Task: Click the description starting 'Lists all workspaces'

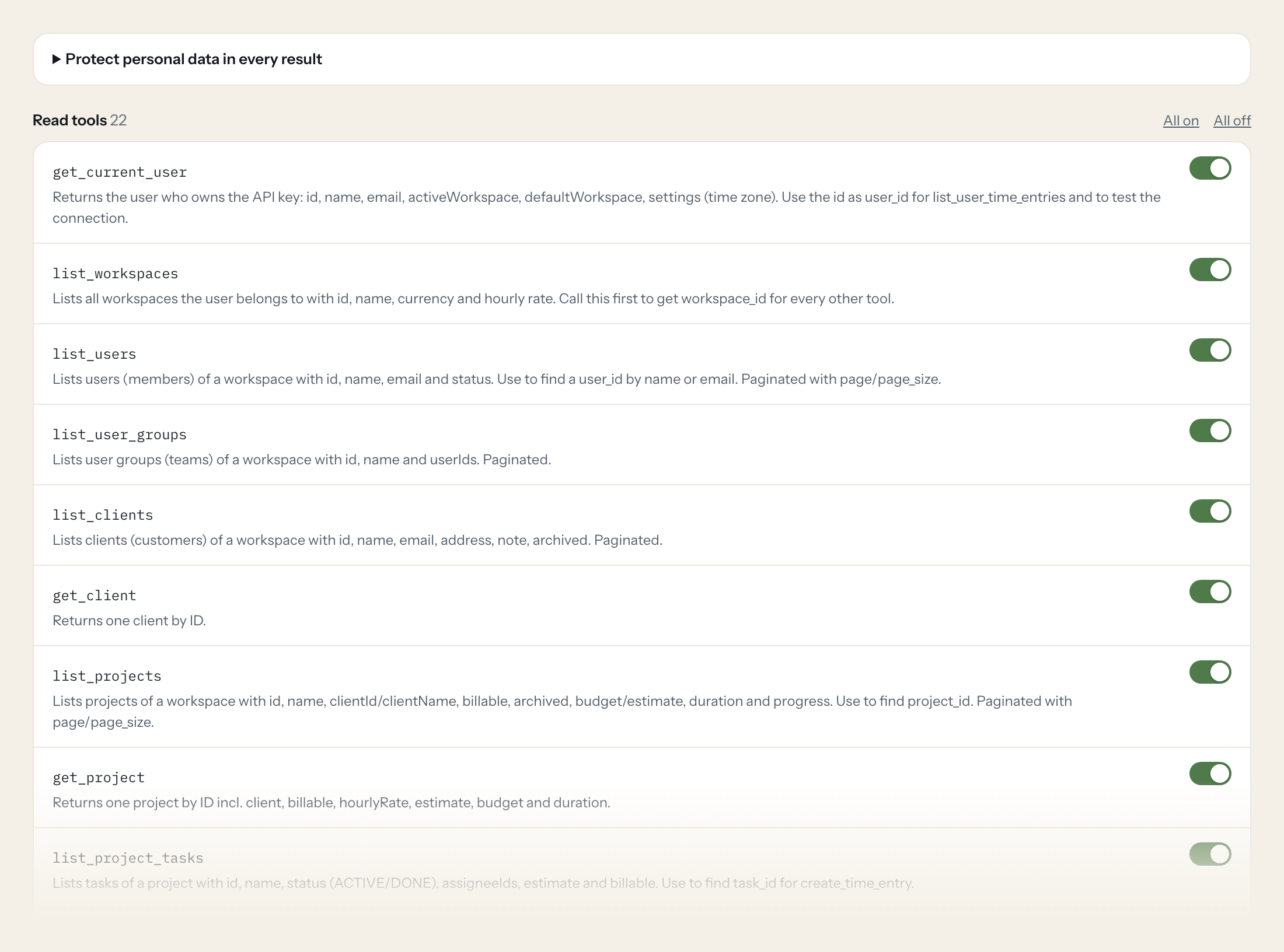Action: click(473, 299)
